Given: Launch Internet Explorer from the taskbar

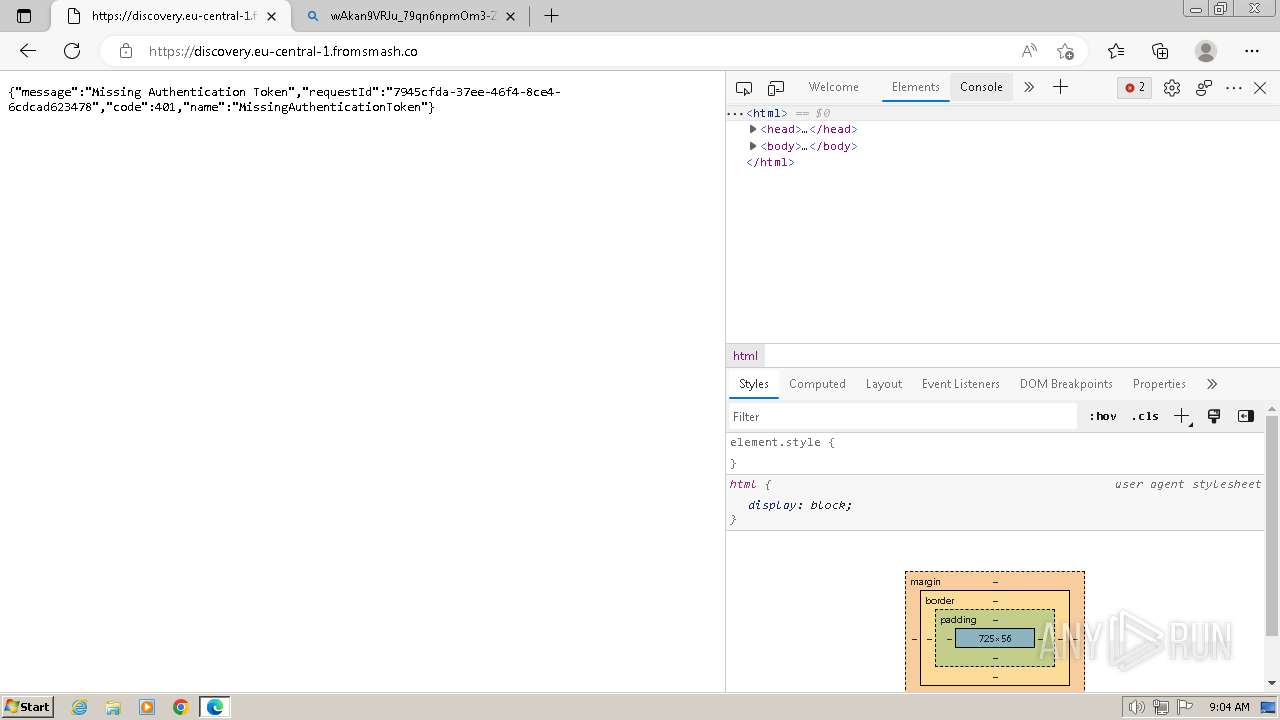Looking at the screenshot, I should coord(80,707).
